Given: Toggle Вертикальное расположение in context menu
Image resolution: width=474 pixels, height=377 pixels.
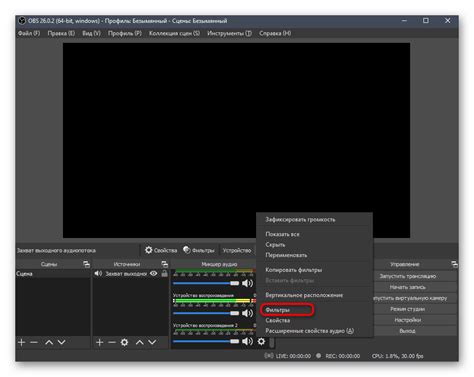Looking at the screenshot, I should click(314, 295).
